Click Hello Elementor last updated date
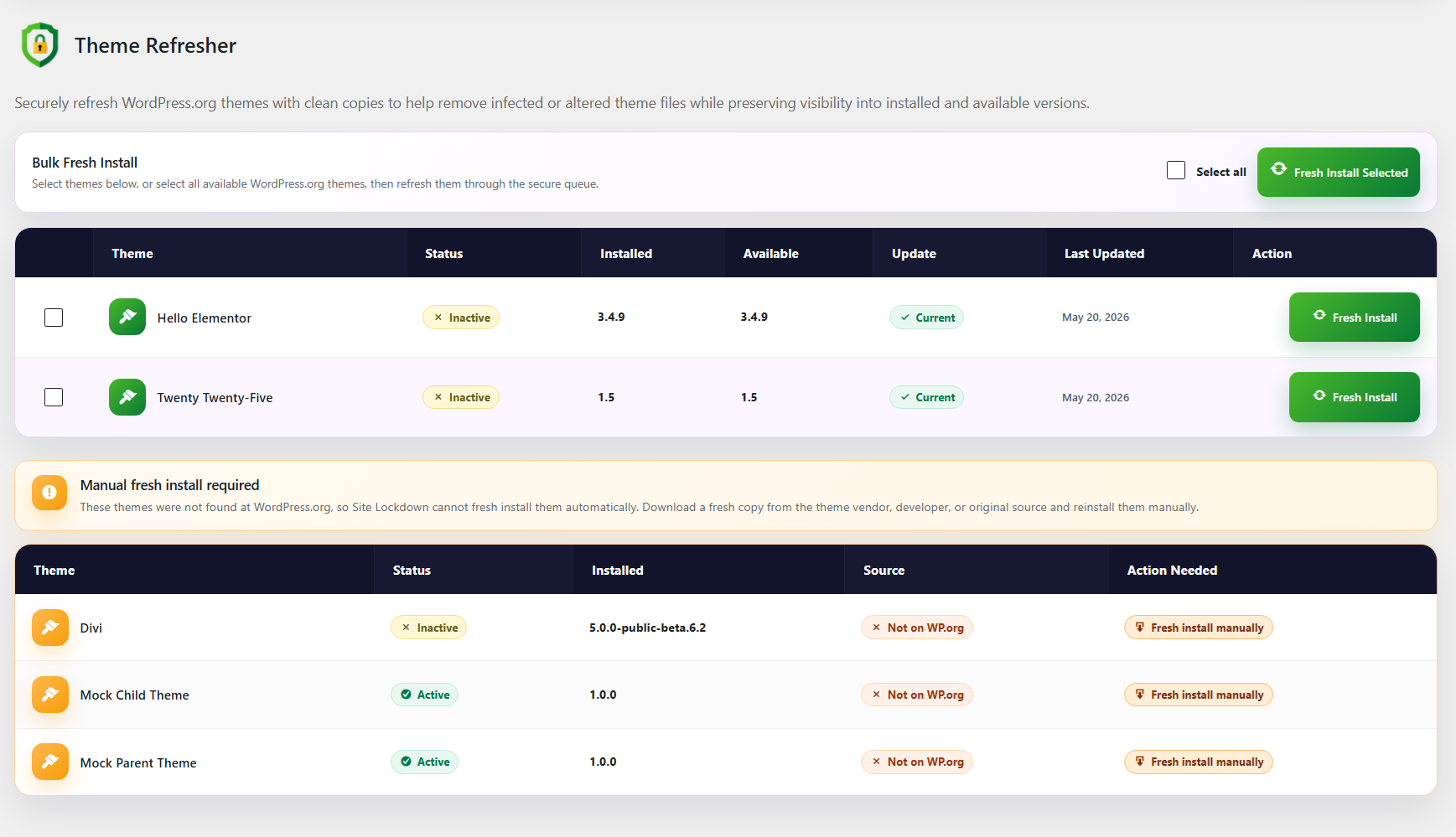The width and height of the screenshot is (1456, 837). [x=1096, y=318]
